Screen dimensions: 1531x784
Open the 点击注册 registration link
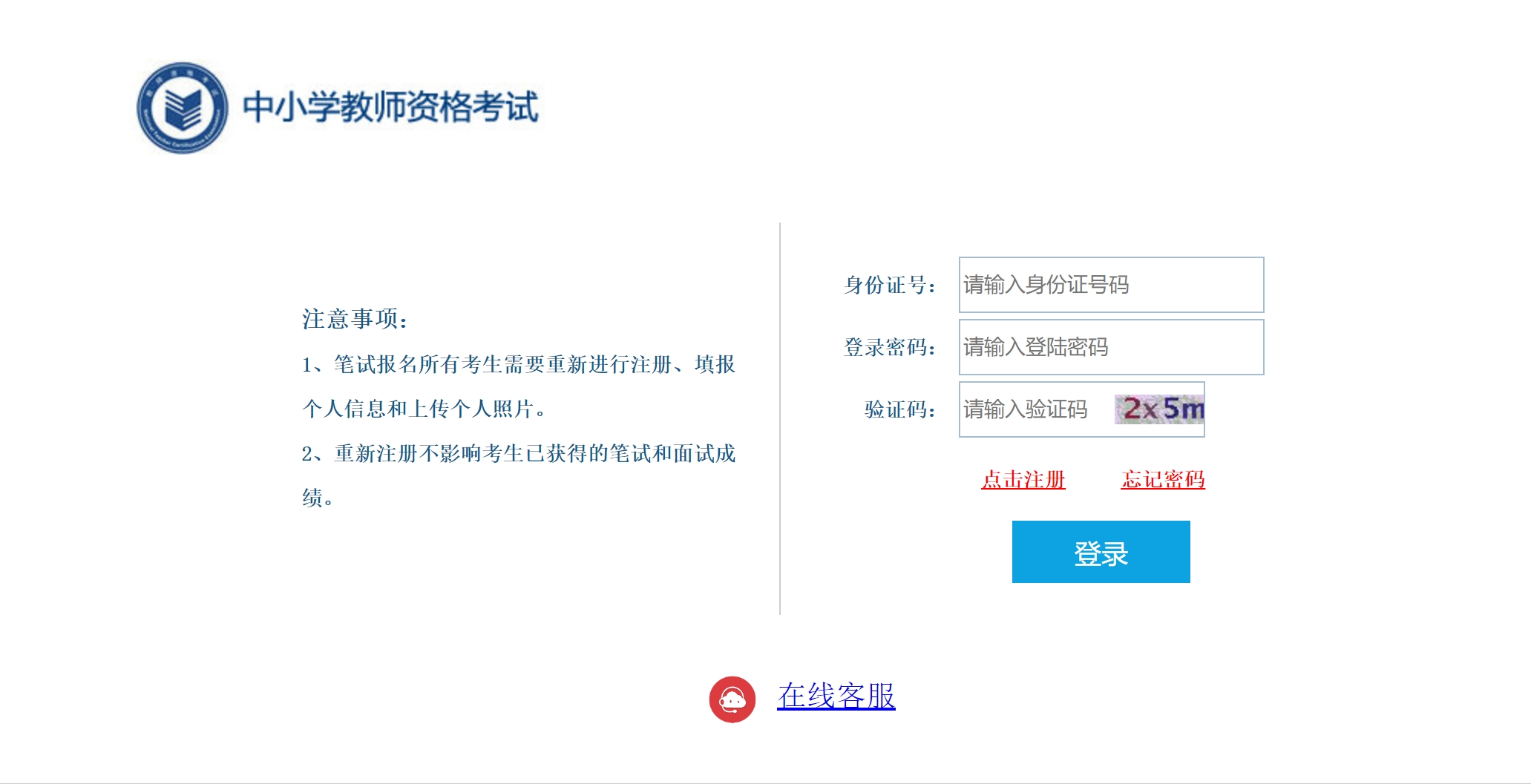coord(1023,480)
